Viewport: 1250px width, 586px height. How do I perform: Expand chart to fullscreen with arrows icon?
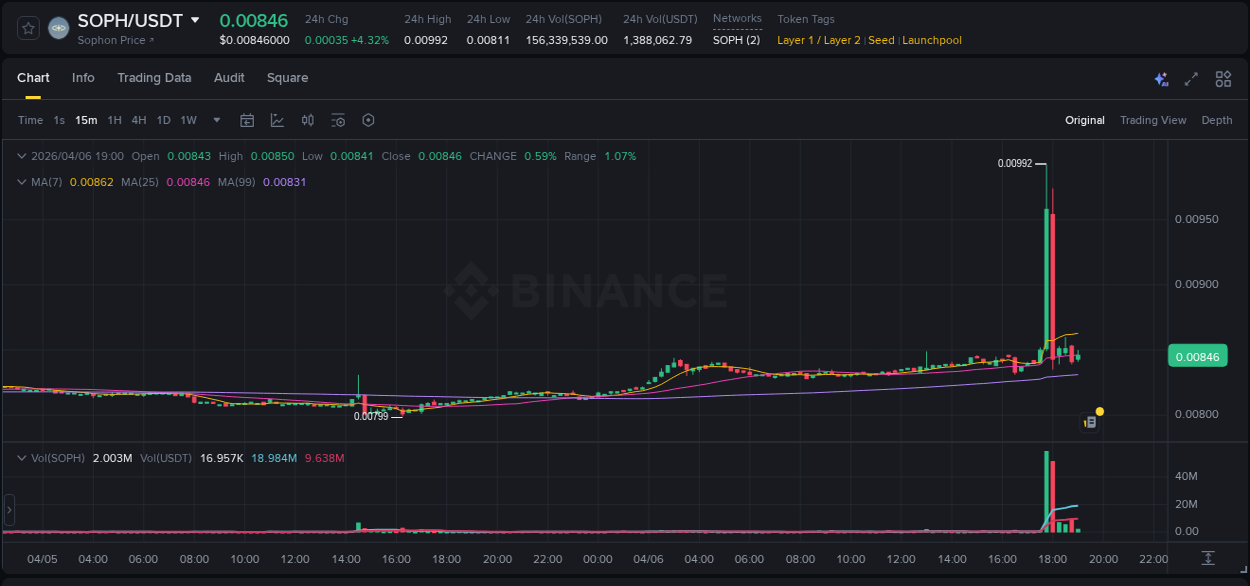(1191, 79)
